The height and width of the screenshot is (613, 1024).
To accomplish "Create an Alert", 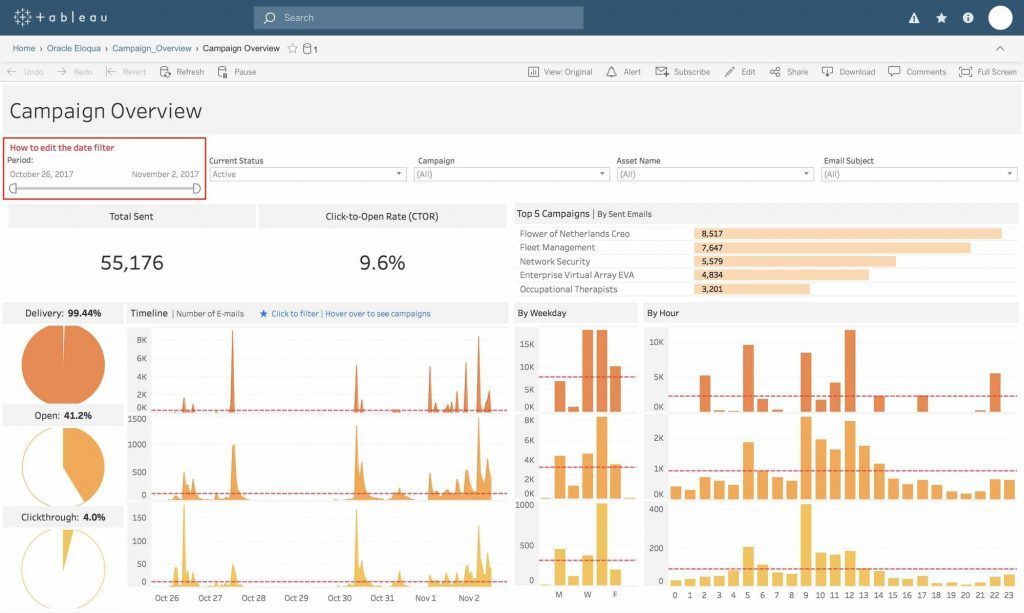I will 624,72.
